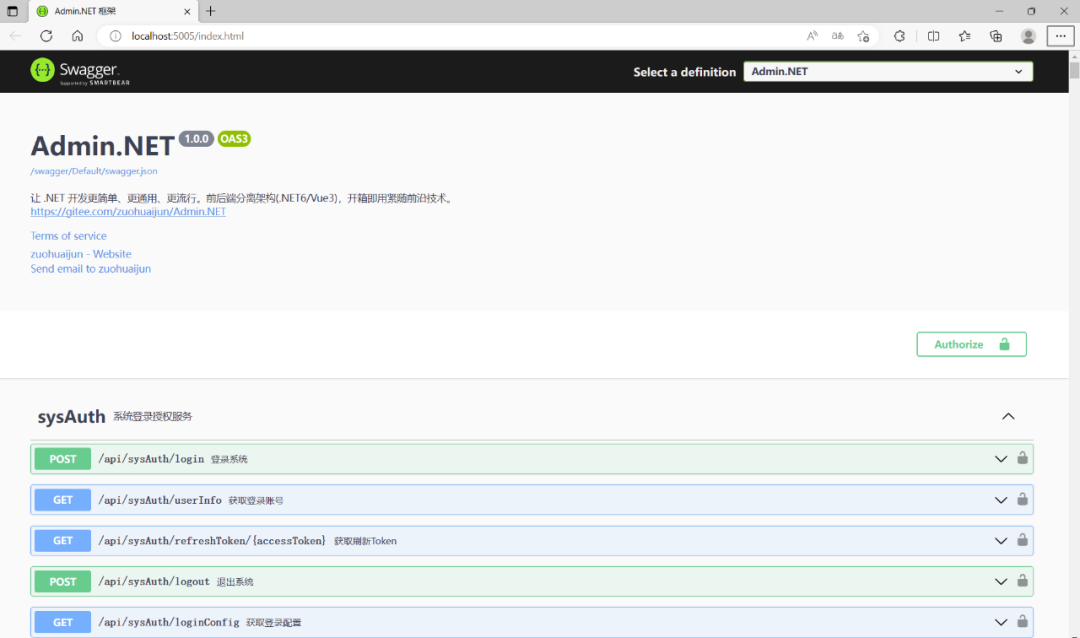The height and width of the screenshot is (638, 1080).
Task: Go to the browser home page icon
Action: click(x=77, y=36)
